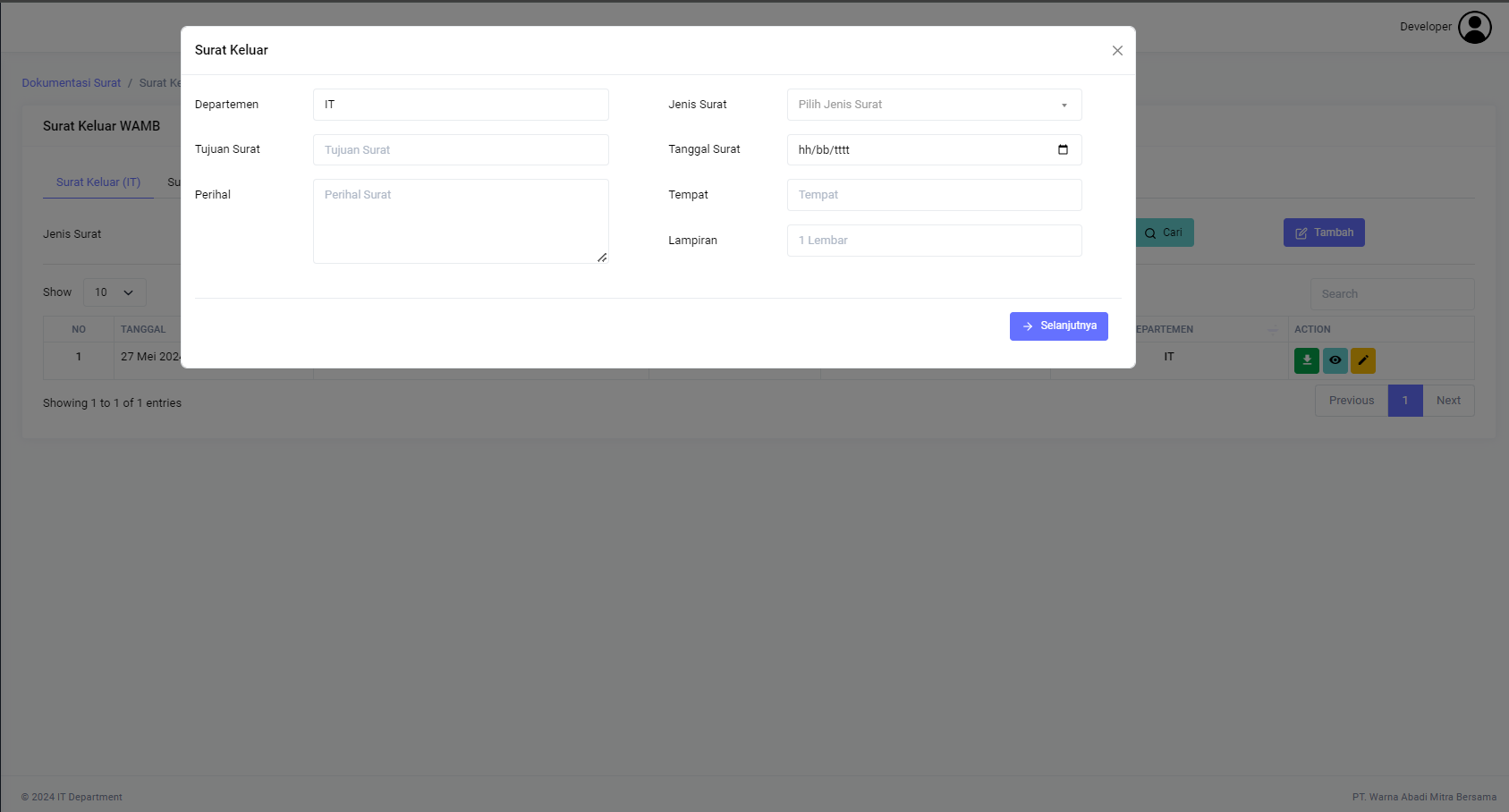The image size is (1509, 812).
Task: Click the Lampiran input field
Action: click(x=934, y=241)
